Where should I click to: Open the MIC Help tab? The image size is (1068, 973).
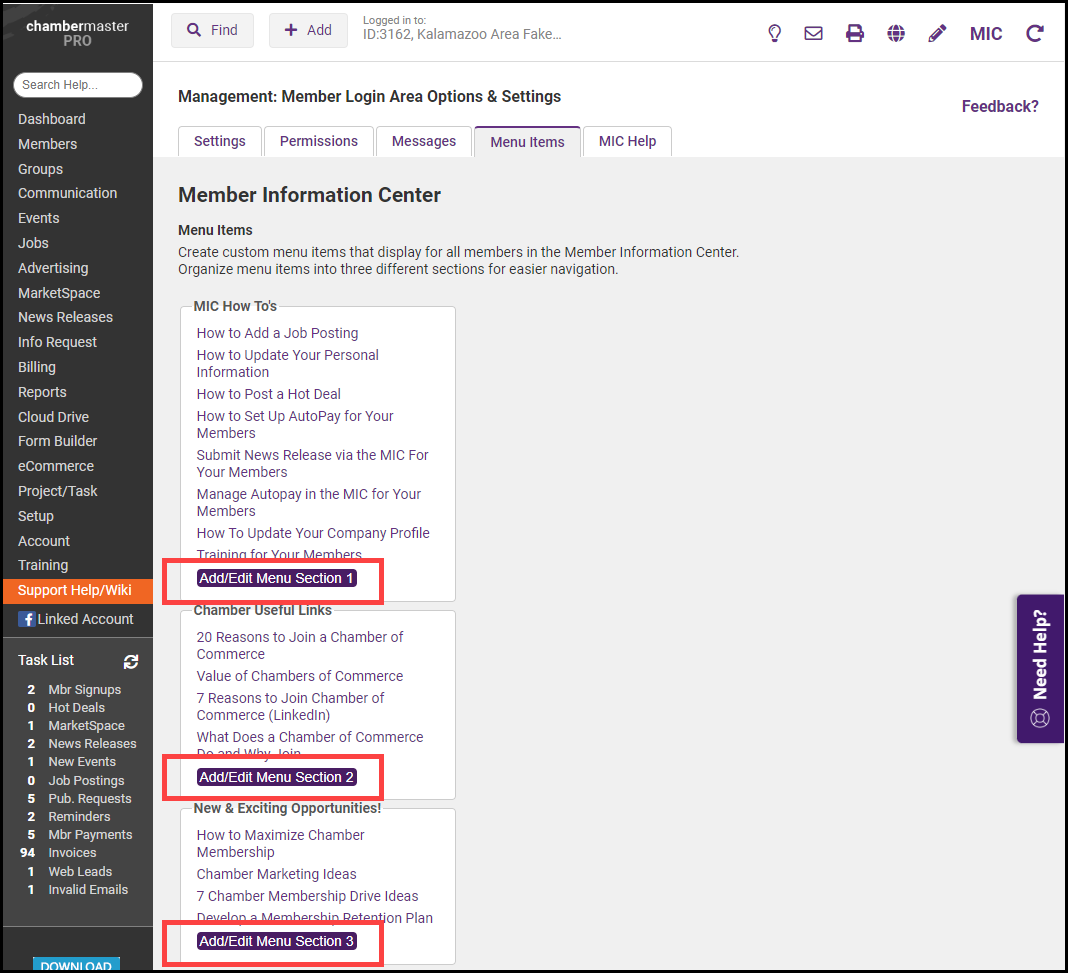[x=627, y=141]
